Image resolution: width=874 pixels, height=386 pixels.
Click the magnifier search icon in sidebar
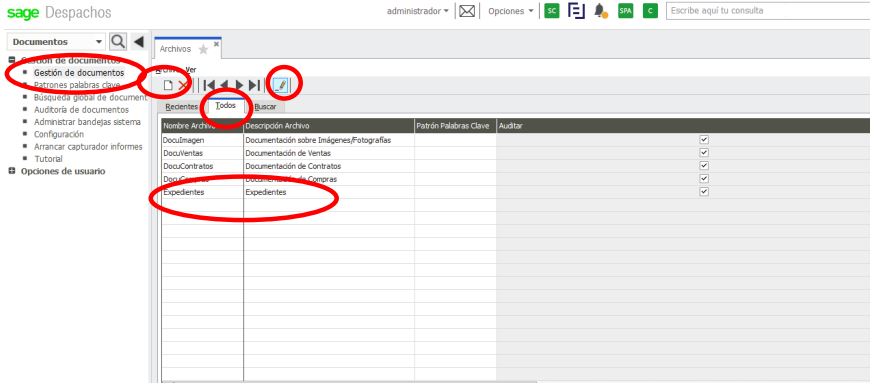pyautogui.click(x=118, y=41)
